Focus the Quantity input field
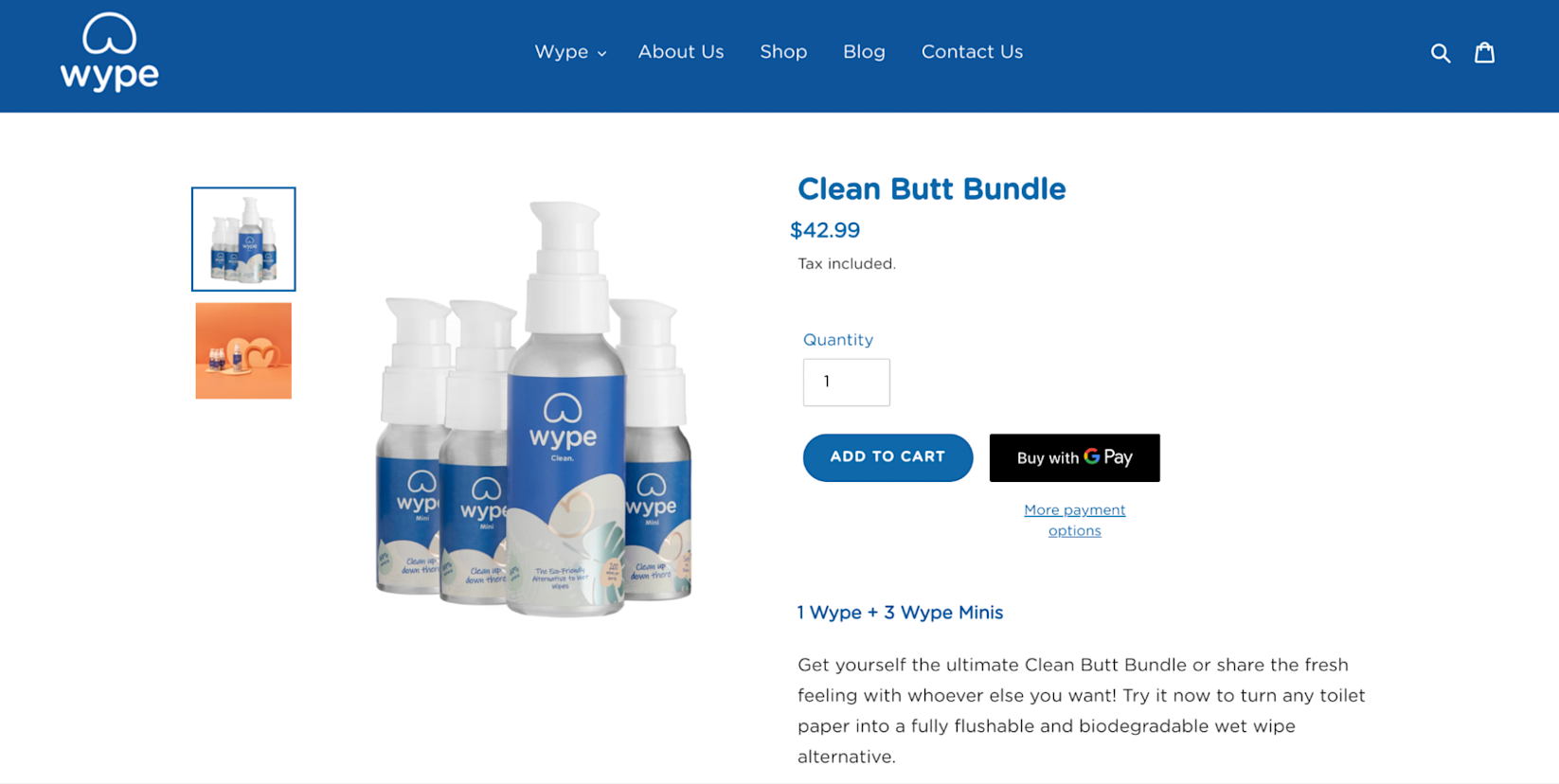1559x784 pixels. click(846, 382)
